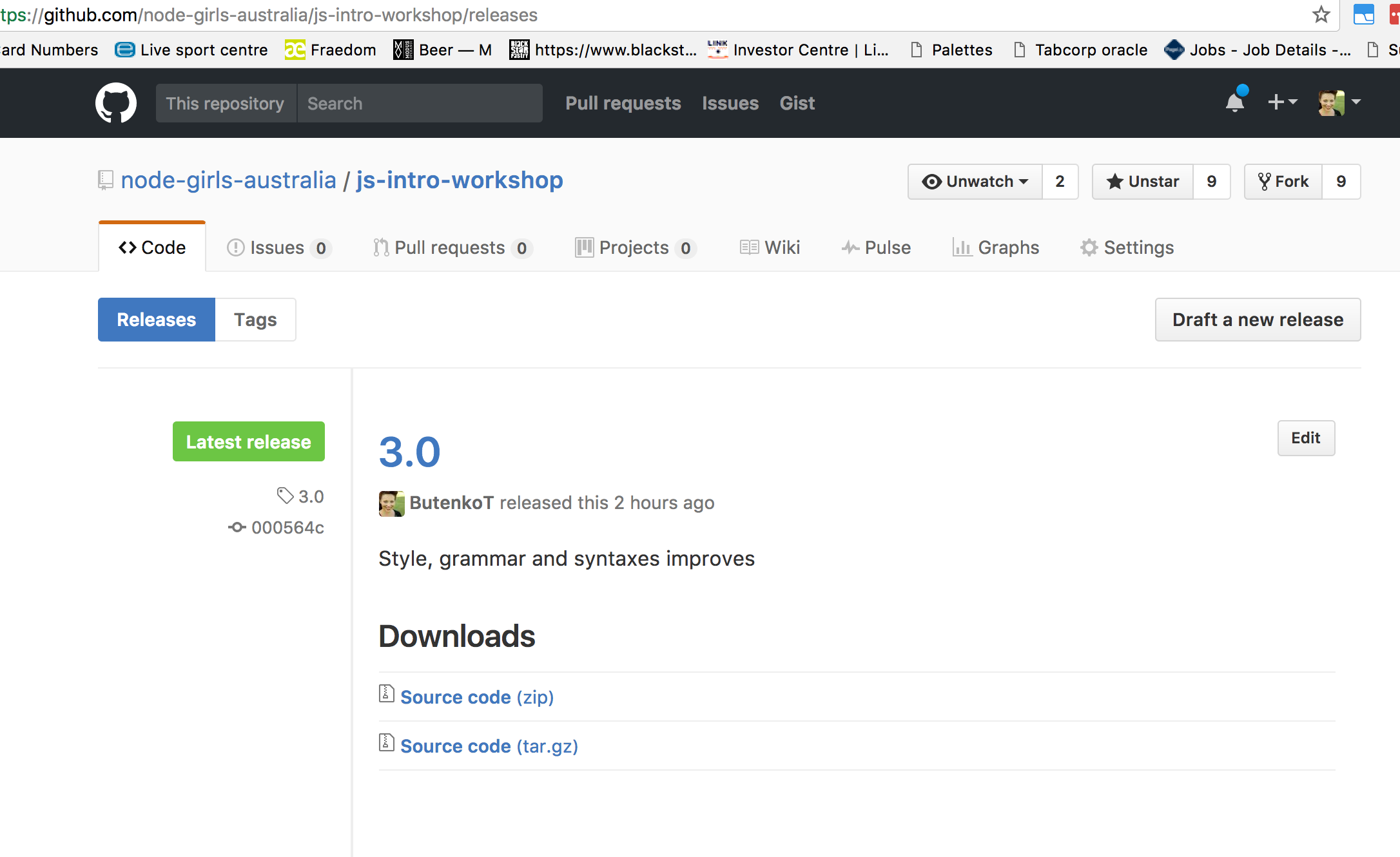Image resolution: width=1400 pixels, height=857 pixels.
Task: Click the tar.gz file icon
Action: click(386, 743)
